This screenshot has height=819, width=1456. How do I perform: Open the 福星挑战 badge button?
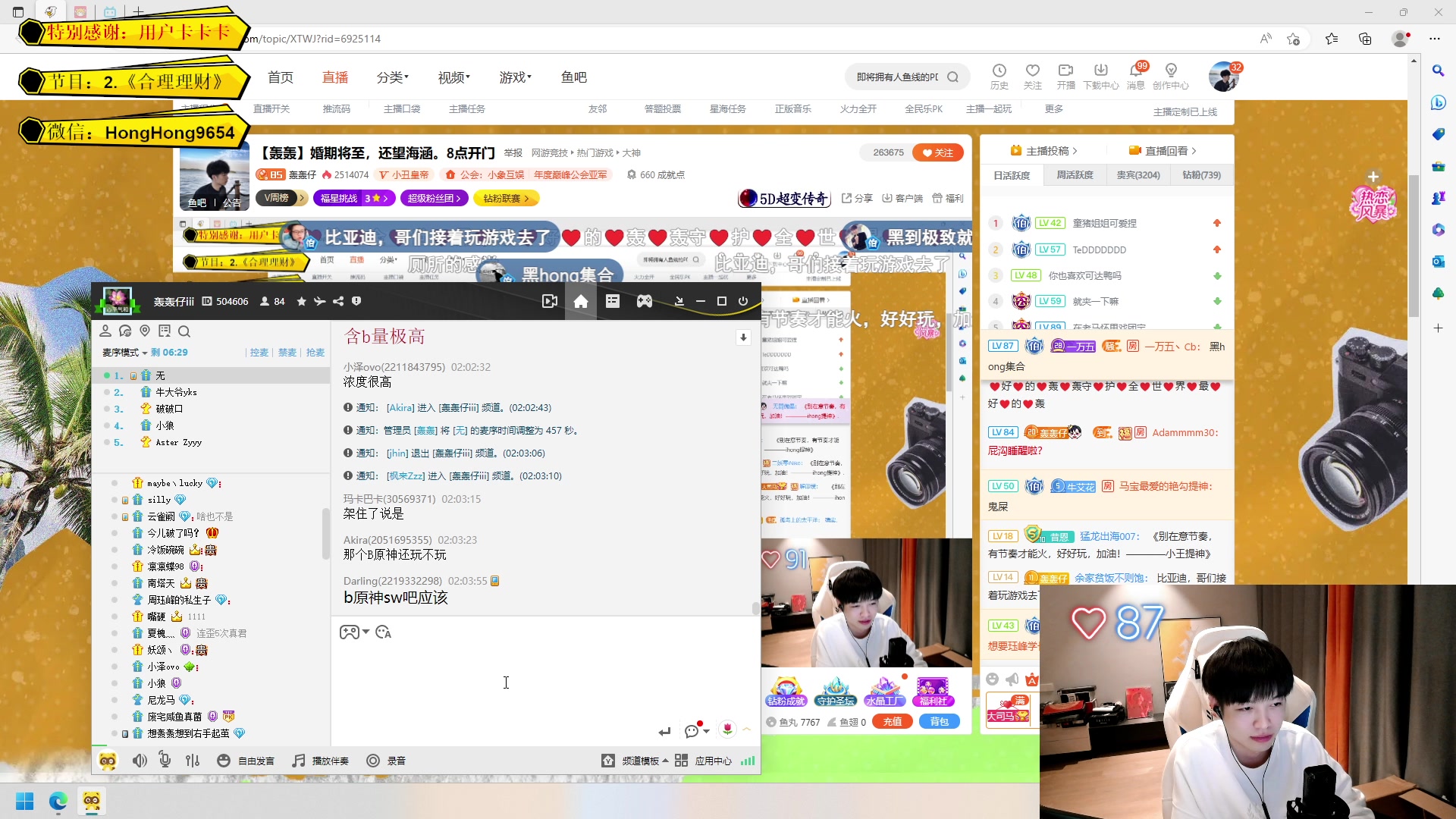tap(354, 198)
